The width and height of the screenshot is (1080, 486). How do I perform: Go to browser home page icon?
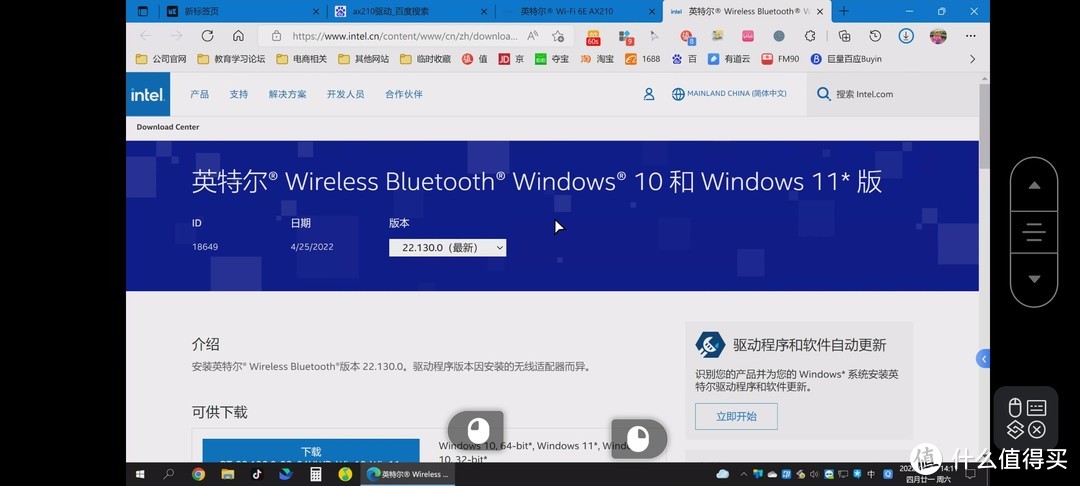pos(238,36)
